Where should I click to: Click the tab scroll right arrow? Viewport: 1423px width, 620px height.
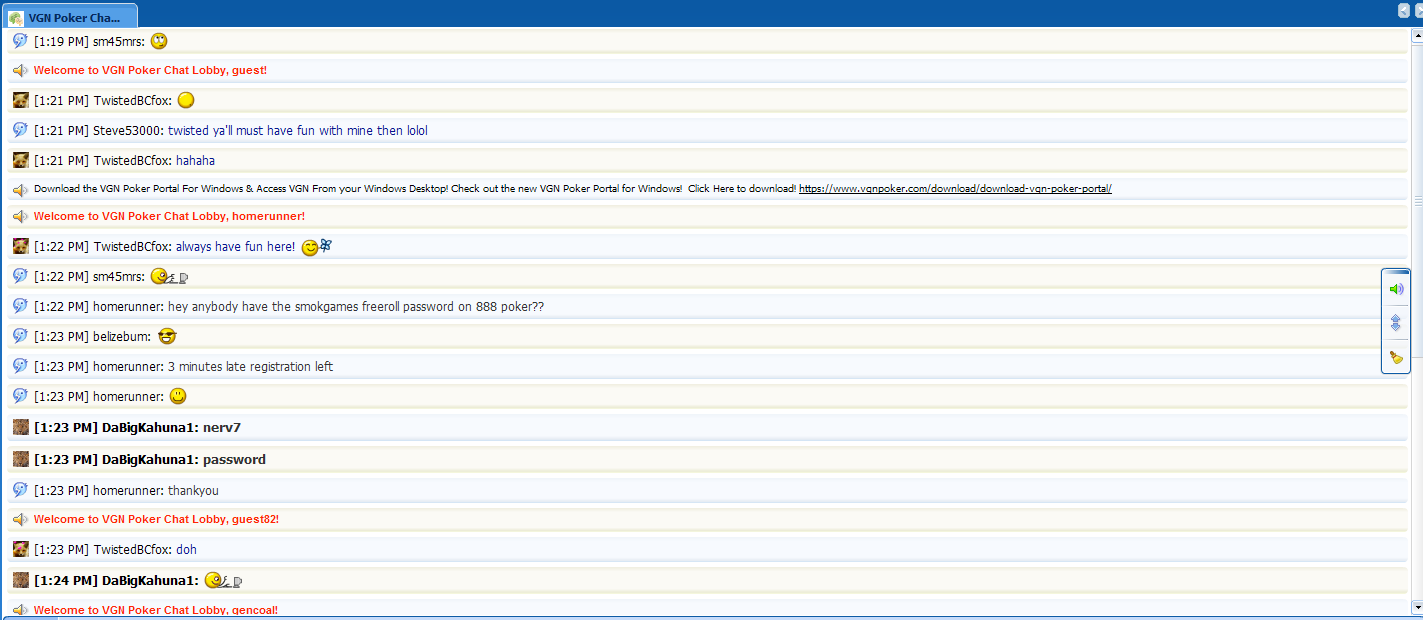pos(1417,9)
